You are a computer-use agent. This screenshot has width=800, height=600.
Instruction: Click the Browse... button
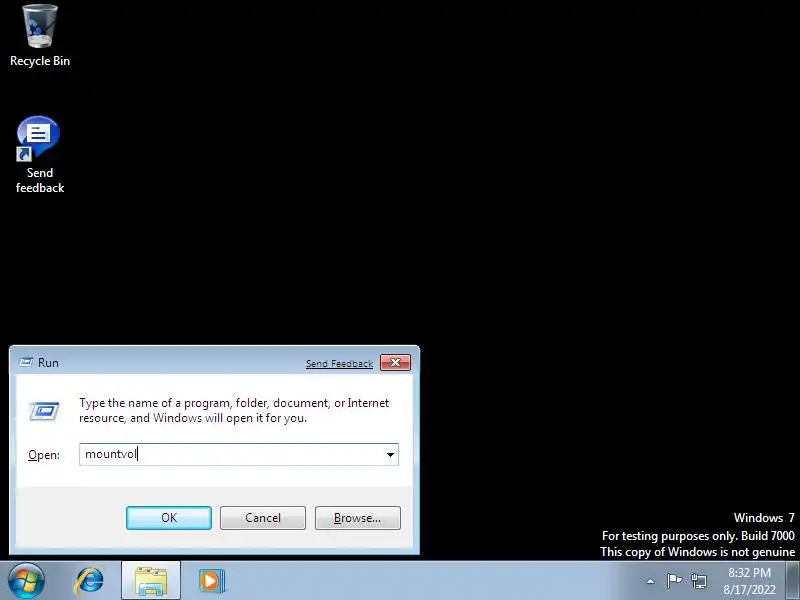click(358, 518)
